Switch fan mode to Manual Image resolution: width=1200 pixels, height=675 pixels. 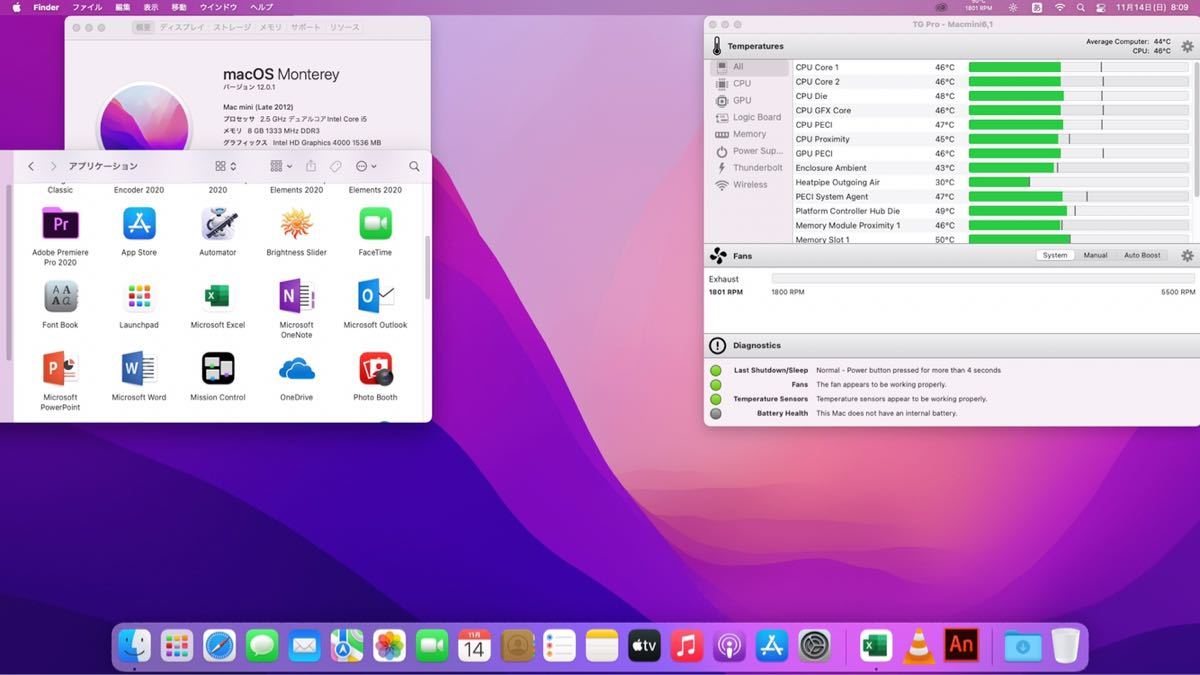(1095, 255)
